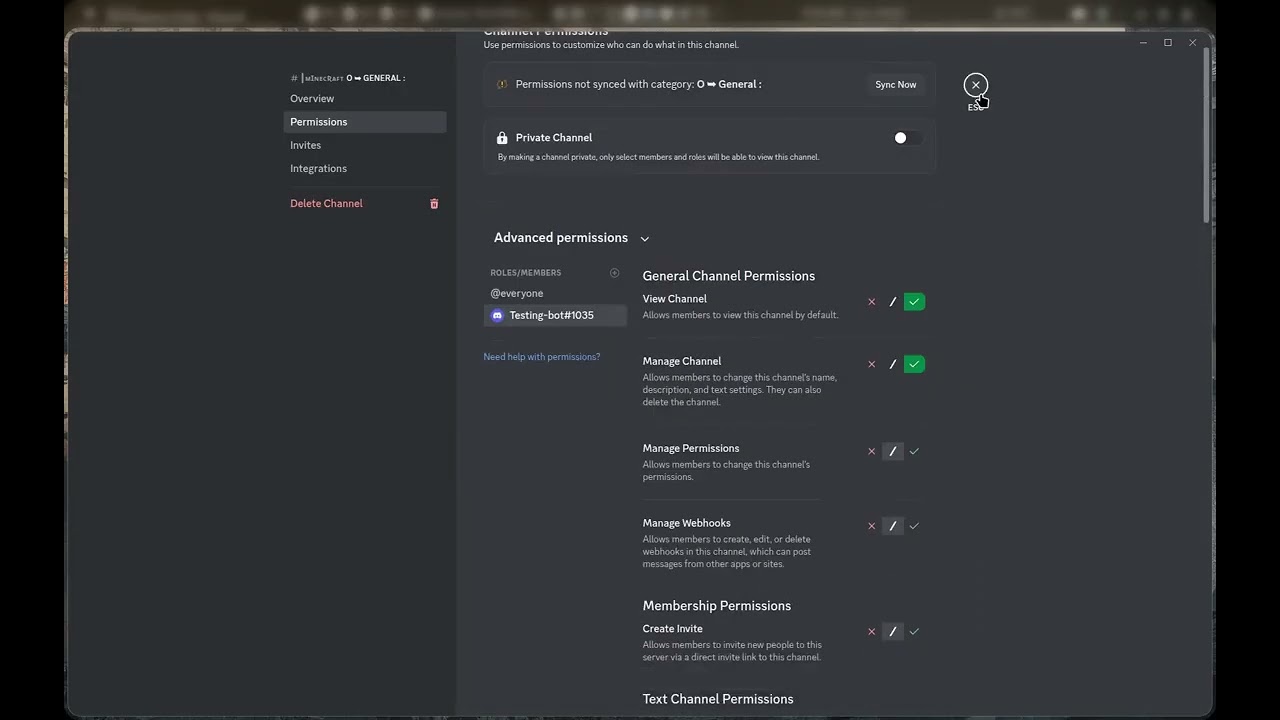Deny View Channel with the red X
This screenshot has width=1280, height=720.
[871, 301]
